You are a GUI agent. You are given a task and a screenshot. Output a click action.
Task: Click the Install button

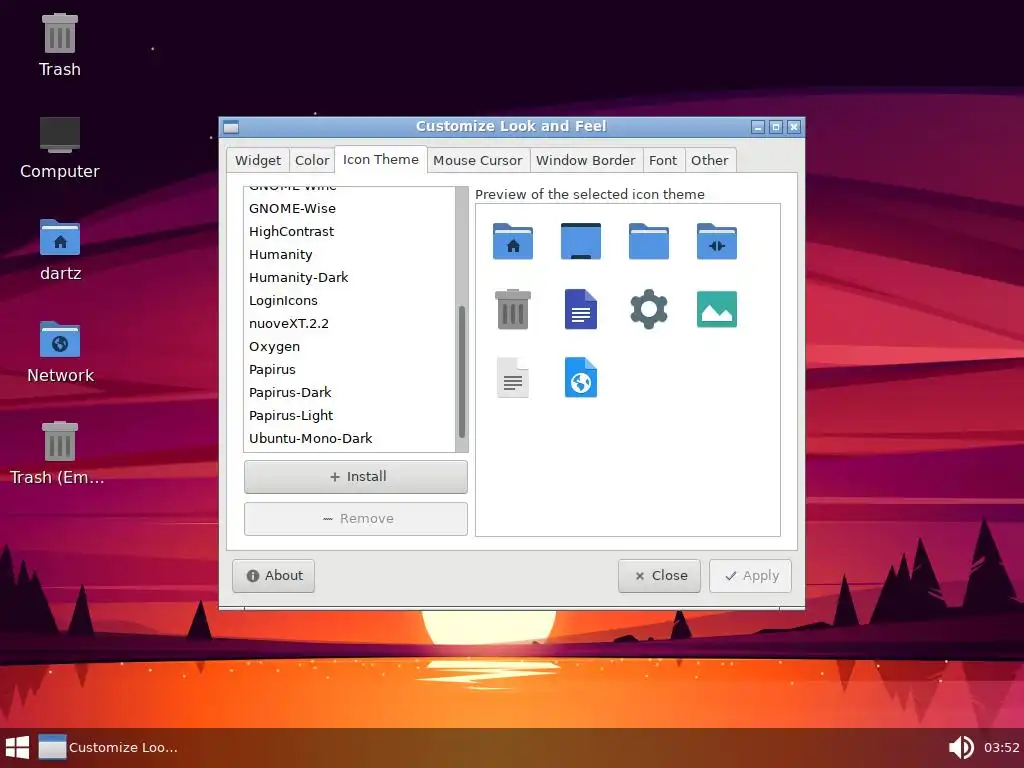(x=356, y=477)
